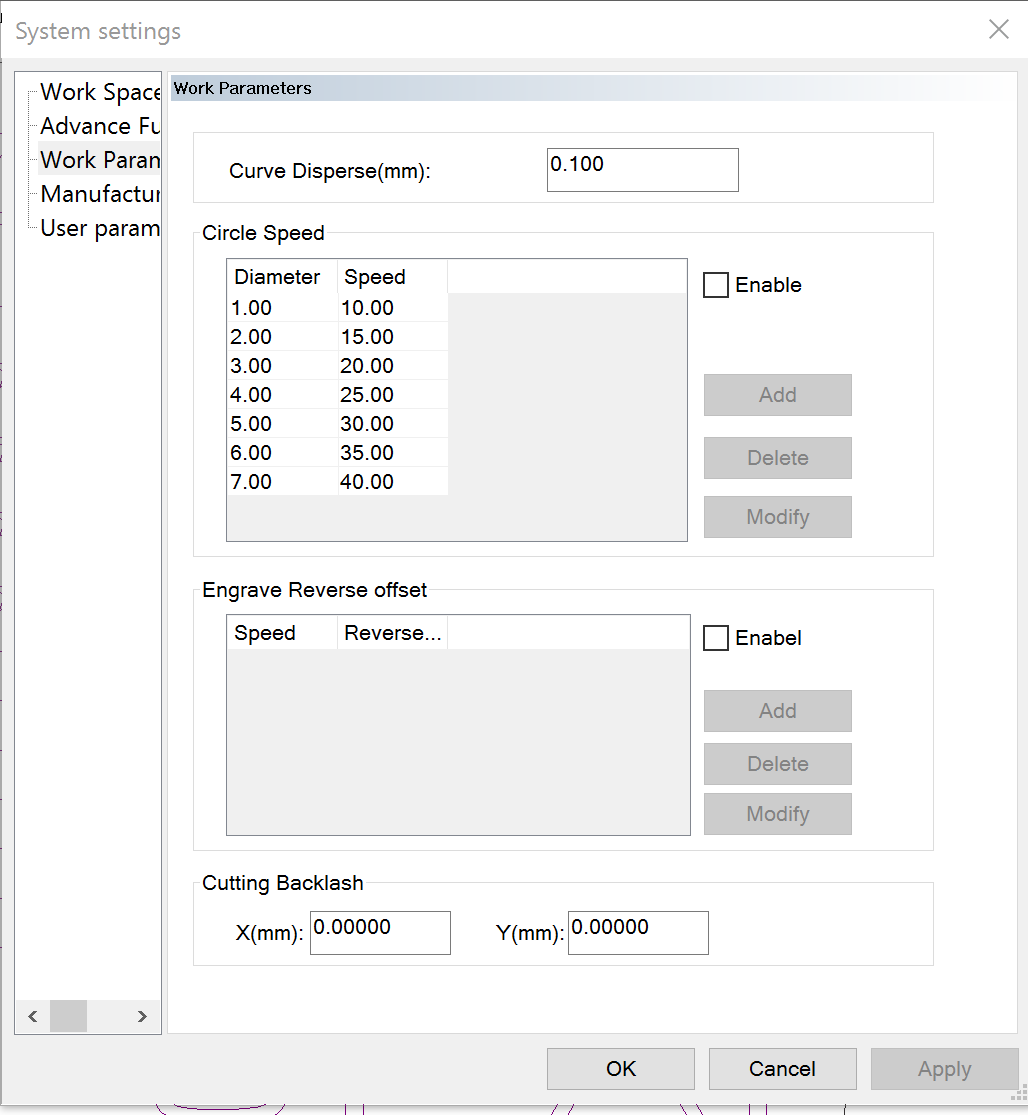Select Work Parameters tree item
1028x1115 pixels.
tap(100, 161)
